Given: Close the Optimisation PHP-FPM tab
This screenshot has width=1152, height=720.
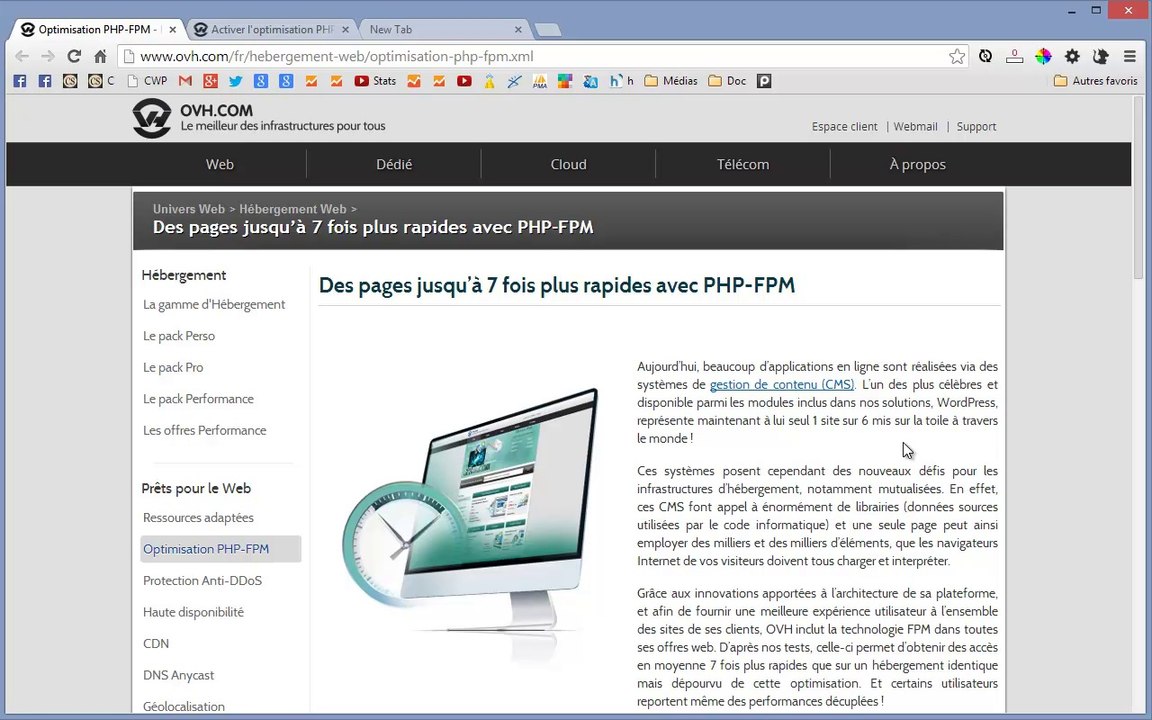Looking at the screenshot, I should 173,30.
